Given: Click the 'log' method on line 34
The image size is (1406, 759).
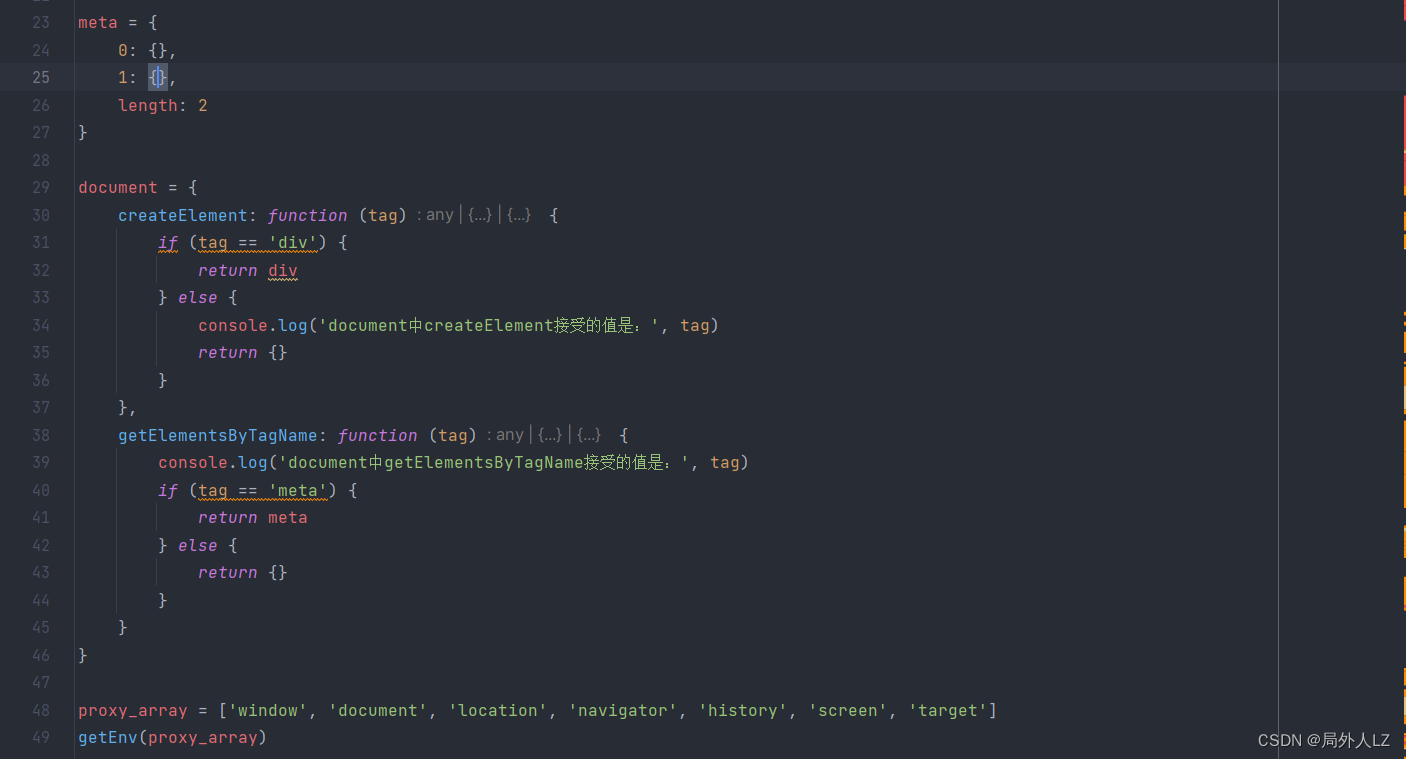Looking at the screenshot, I should coord(293,325).
